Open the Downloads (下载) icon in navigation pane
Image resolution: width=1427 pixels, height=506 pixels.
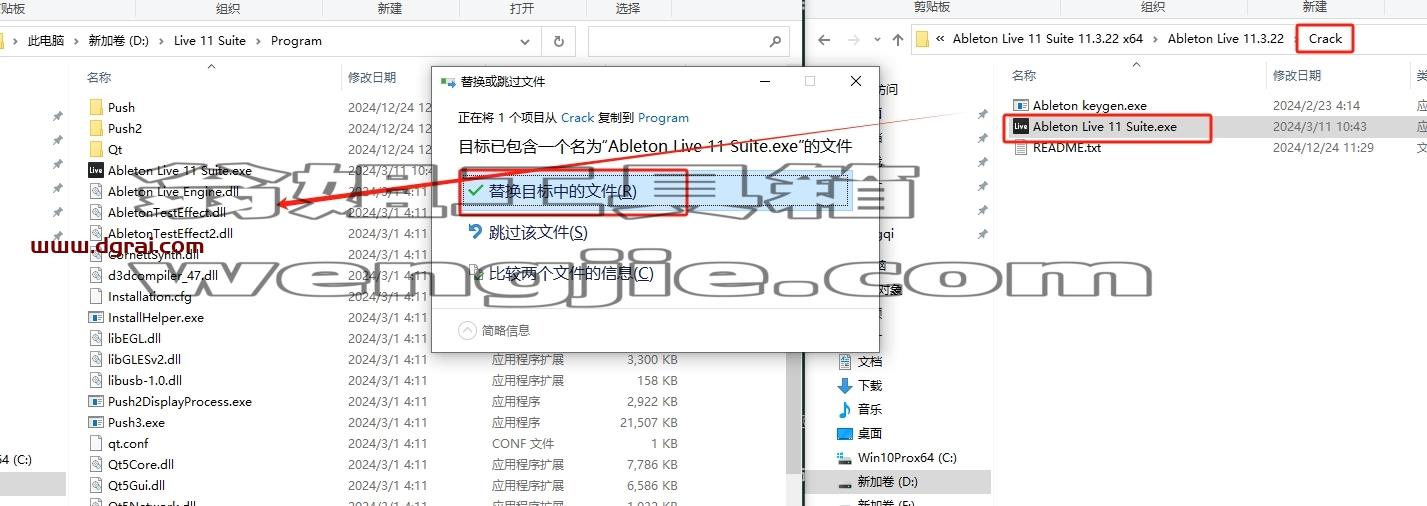click(x=844, y=385)
